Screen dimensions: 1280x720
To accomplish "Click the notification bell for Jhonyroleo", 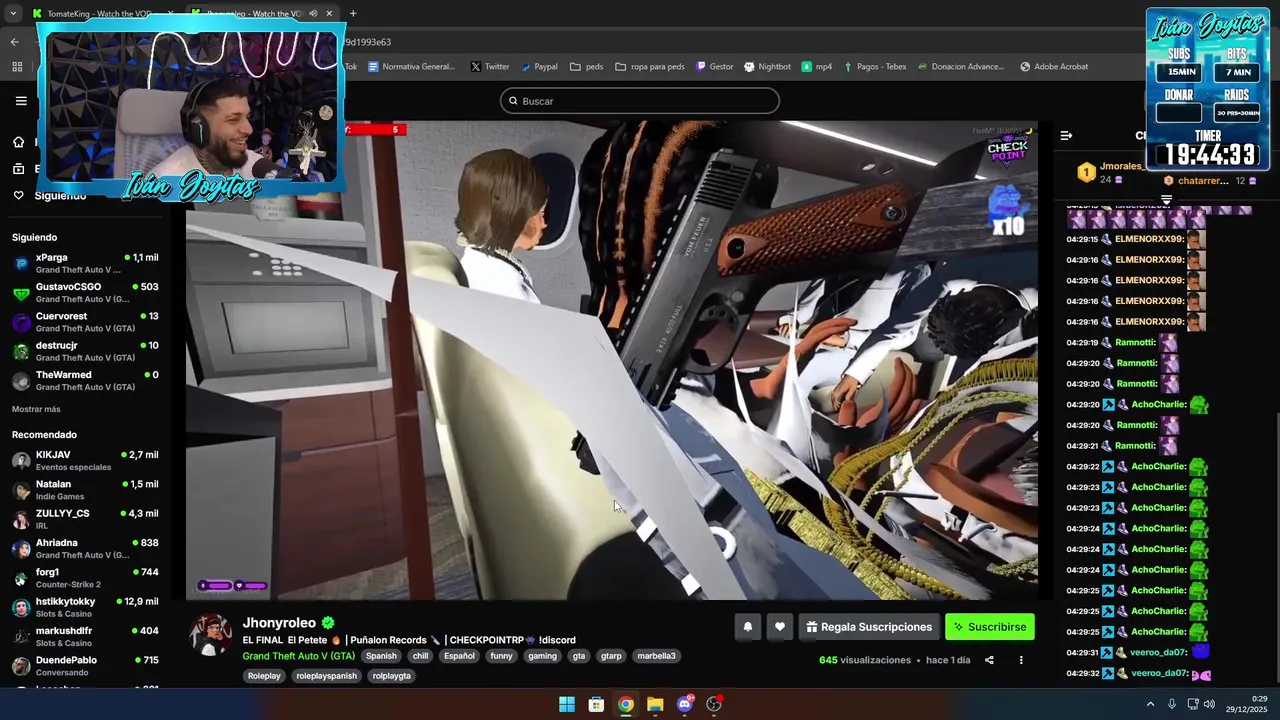I will point(747,627).
